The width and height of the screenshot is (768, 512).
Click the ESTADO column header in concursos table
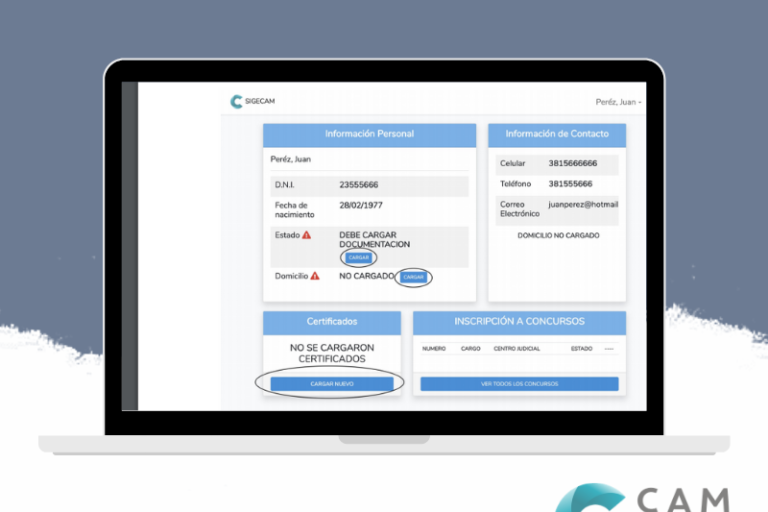[581, 349]
